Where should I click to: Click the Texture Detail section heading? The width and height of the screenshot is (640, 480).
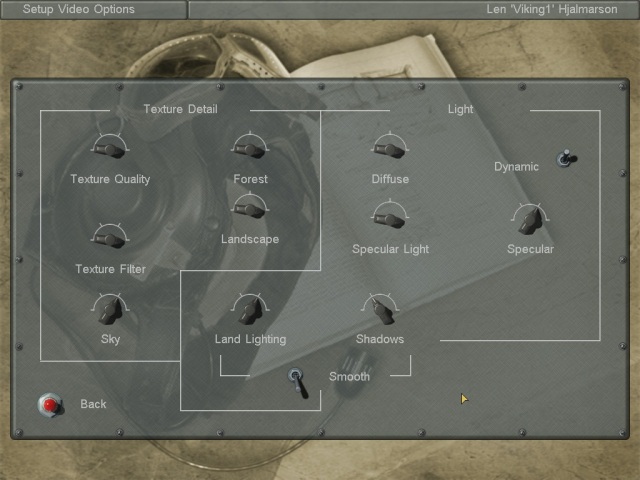click(180, 109)
